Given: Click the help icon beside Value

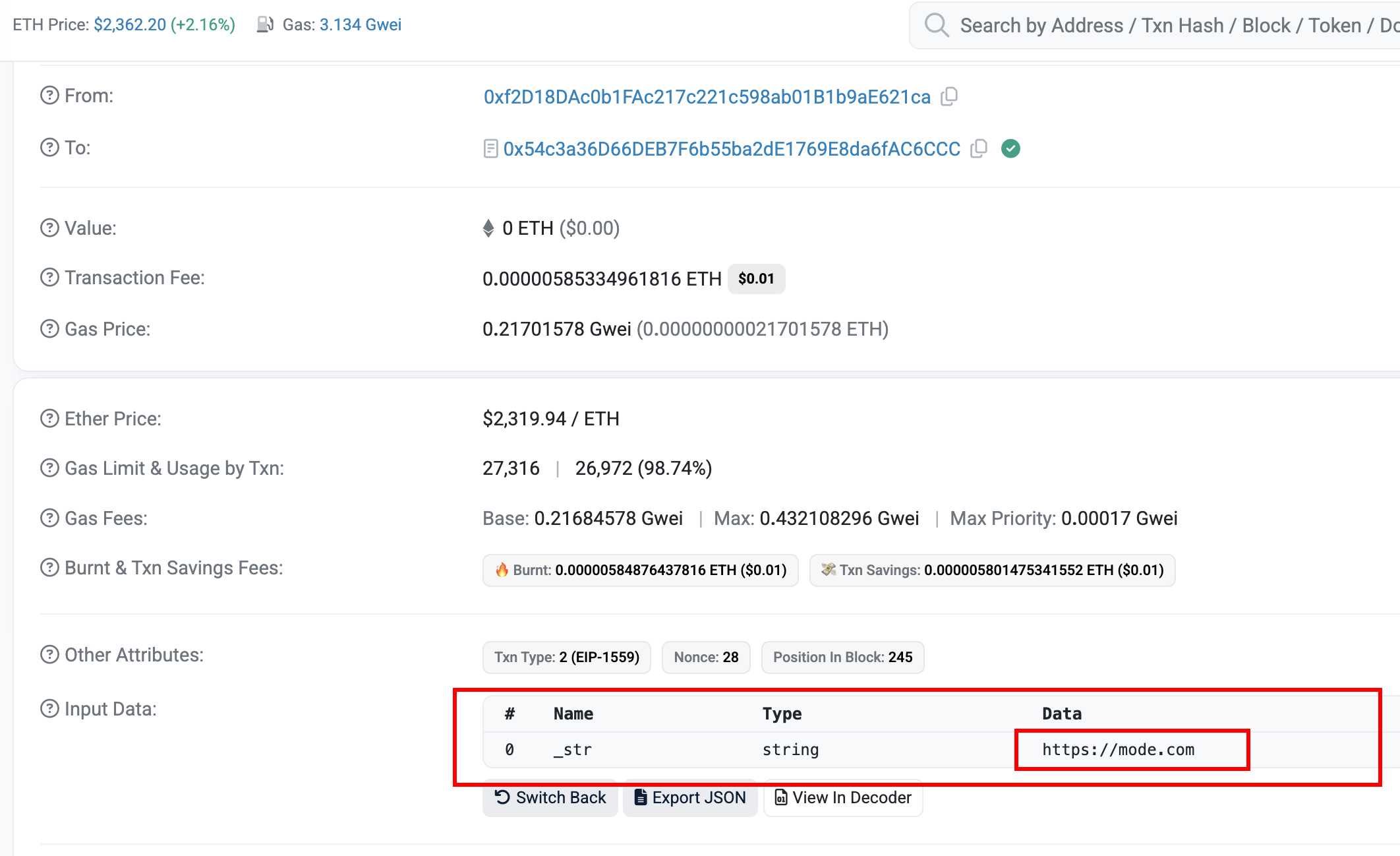Looking at the screenshot, I should [49, 228].
